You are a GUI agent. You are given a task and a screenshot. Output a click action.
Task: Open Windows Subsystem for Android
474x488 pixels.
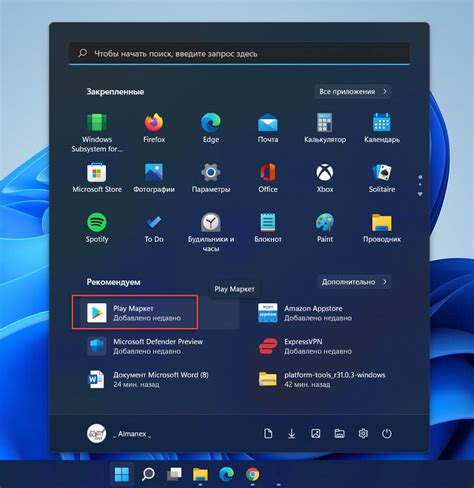[97, 132]
